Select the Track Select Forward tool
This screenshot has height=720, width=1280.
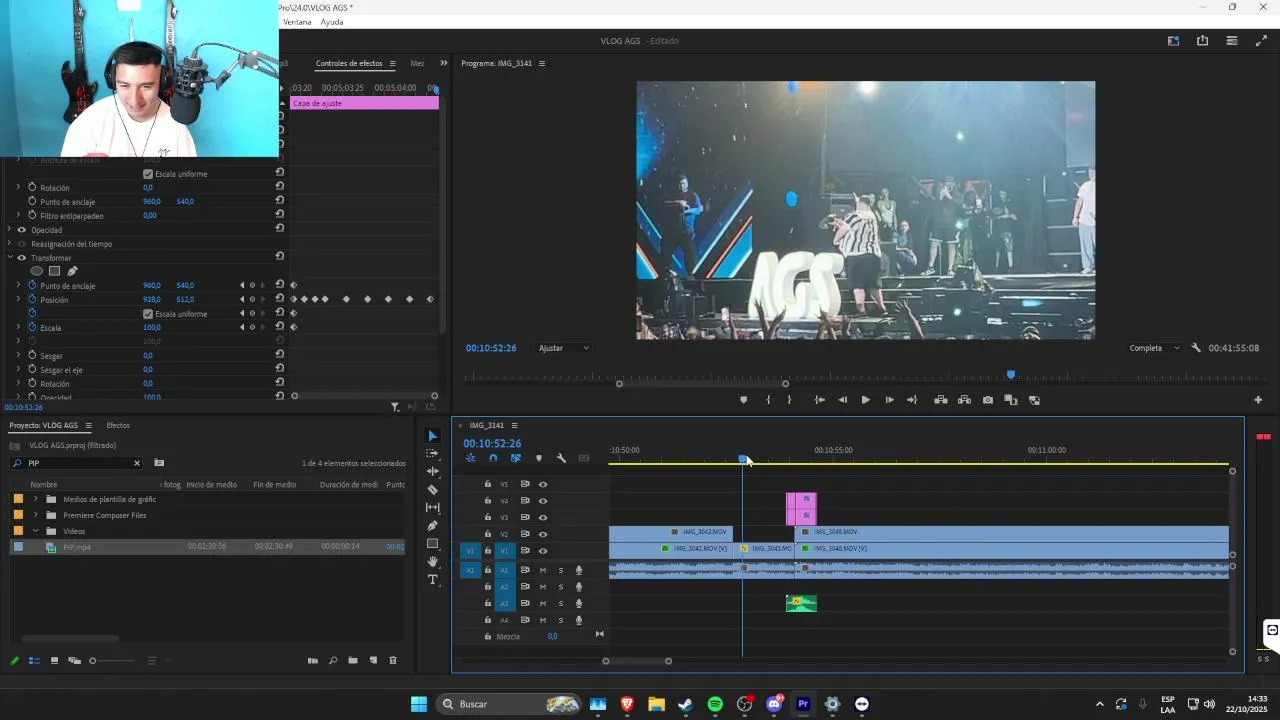click(432, 453)
